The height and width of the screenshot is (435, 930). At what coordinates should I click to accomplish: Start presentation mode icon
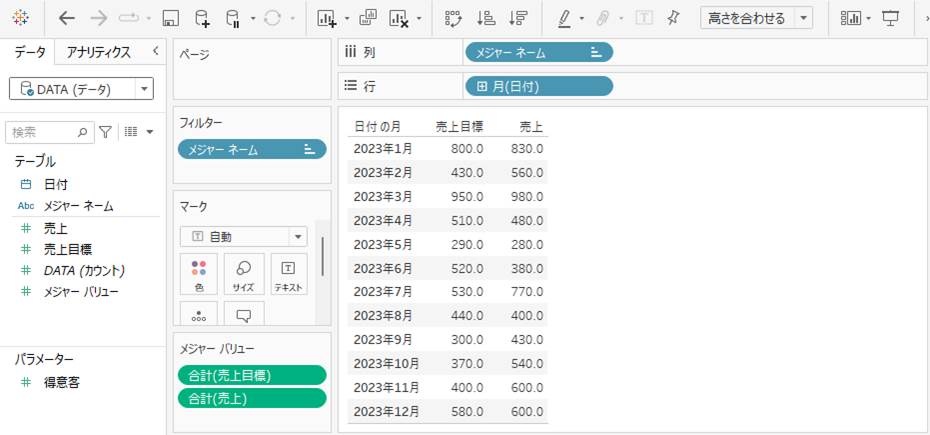890,18
